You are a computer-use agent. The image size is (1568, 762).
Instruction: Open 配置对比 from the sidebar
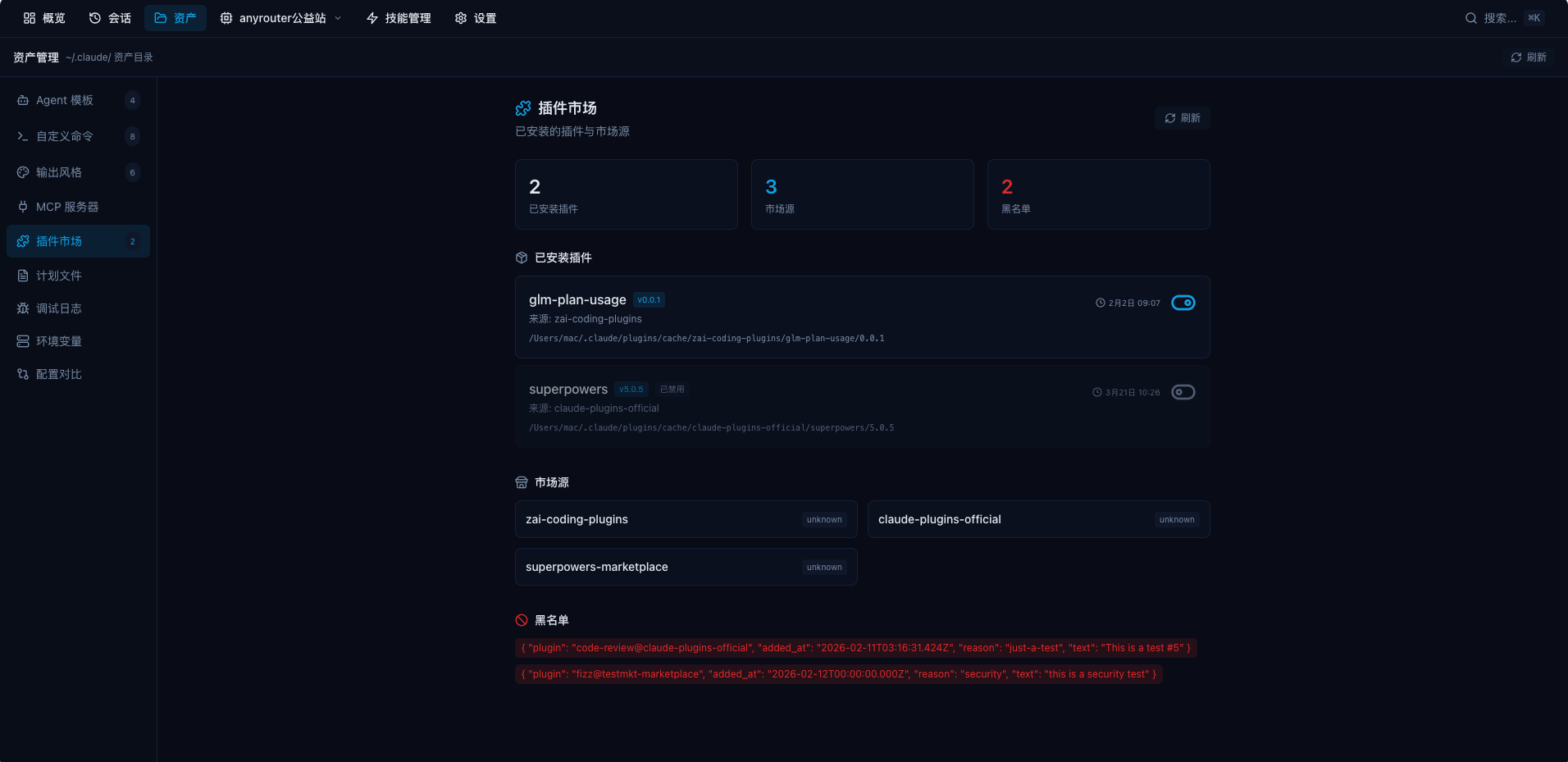point(57,374)
